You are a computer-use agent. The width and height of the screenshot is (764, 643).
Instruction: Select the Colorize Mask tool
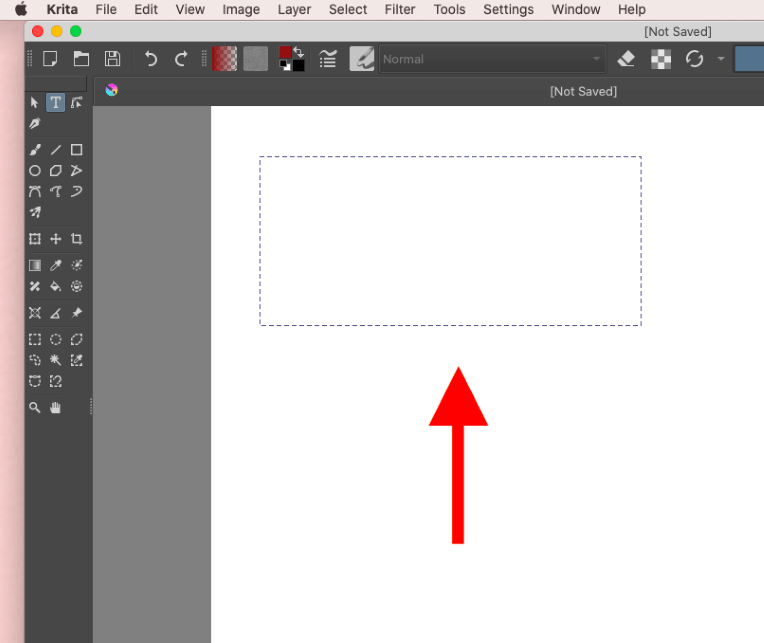[x=76, y=265]
